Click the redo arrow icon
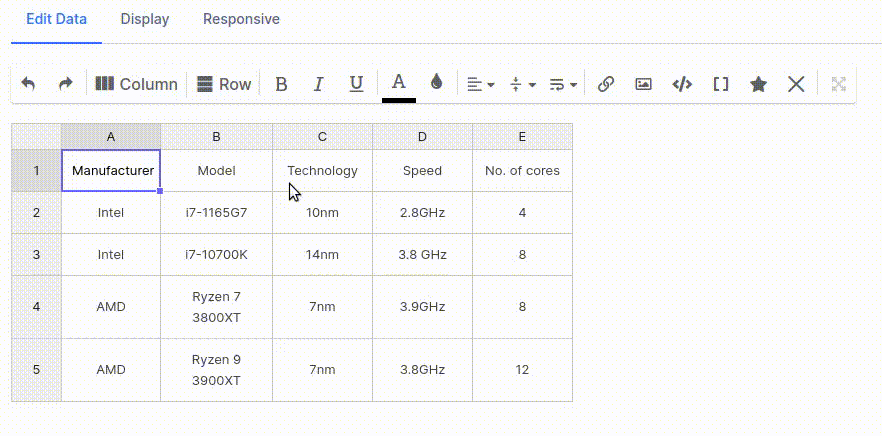 coord(66,84)
